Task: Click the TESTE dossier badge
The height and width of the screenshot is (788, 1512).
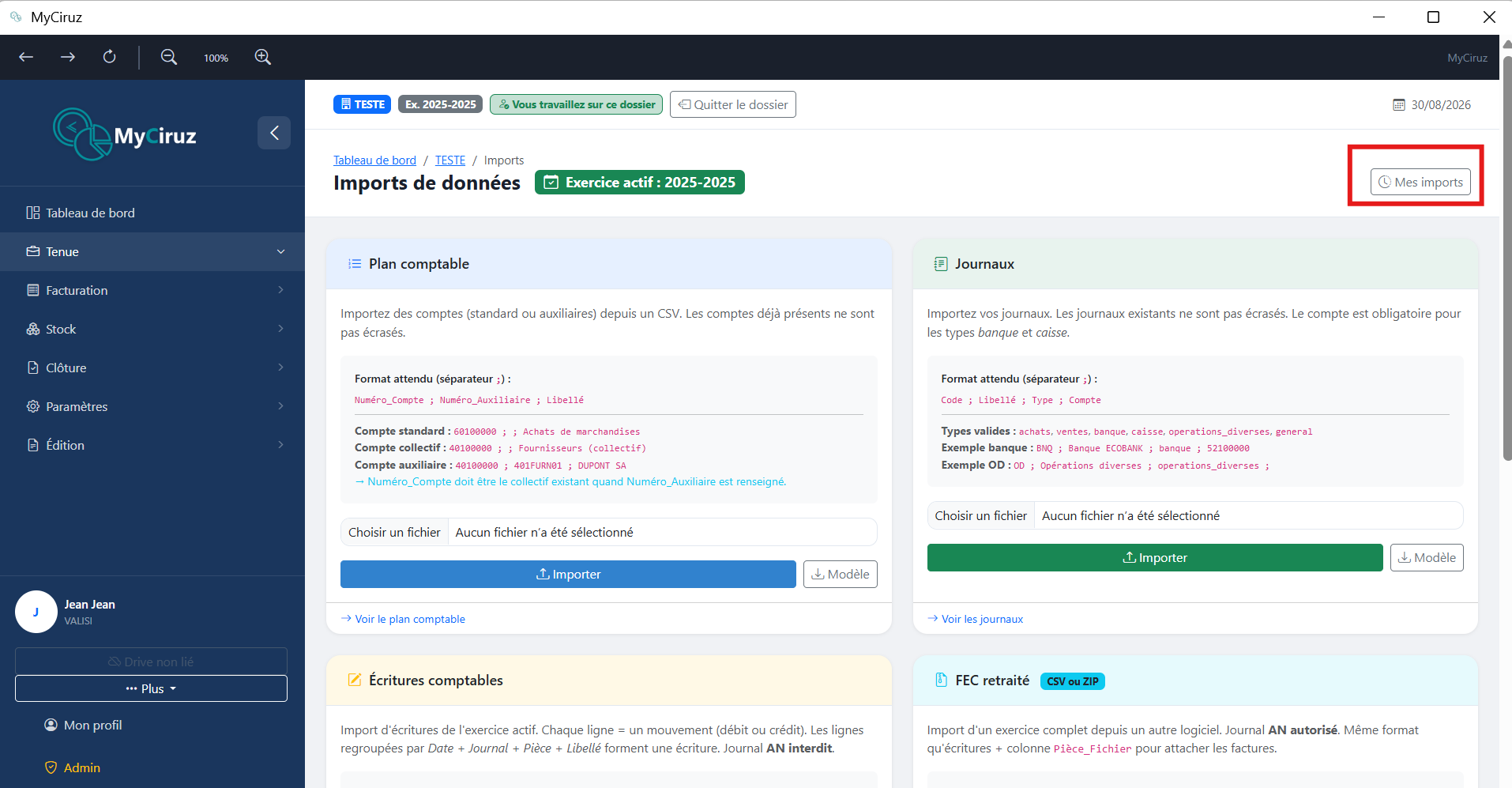Action: click(x=362, y=104)
